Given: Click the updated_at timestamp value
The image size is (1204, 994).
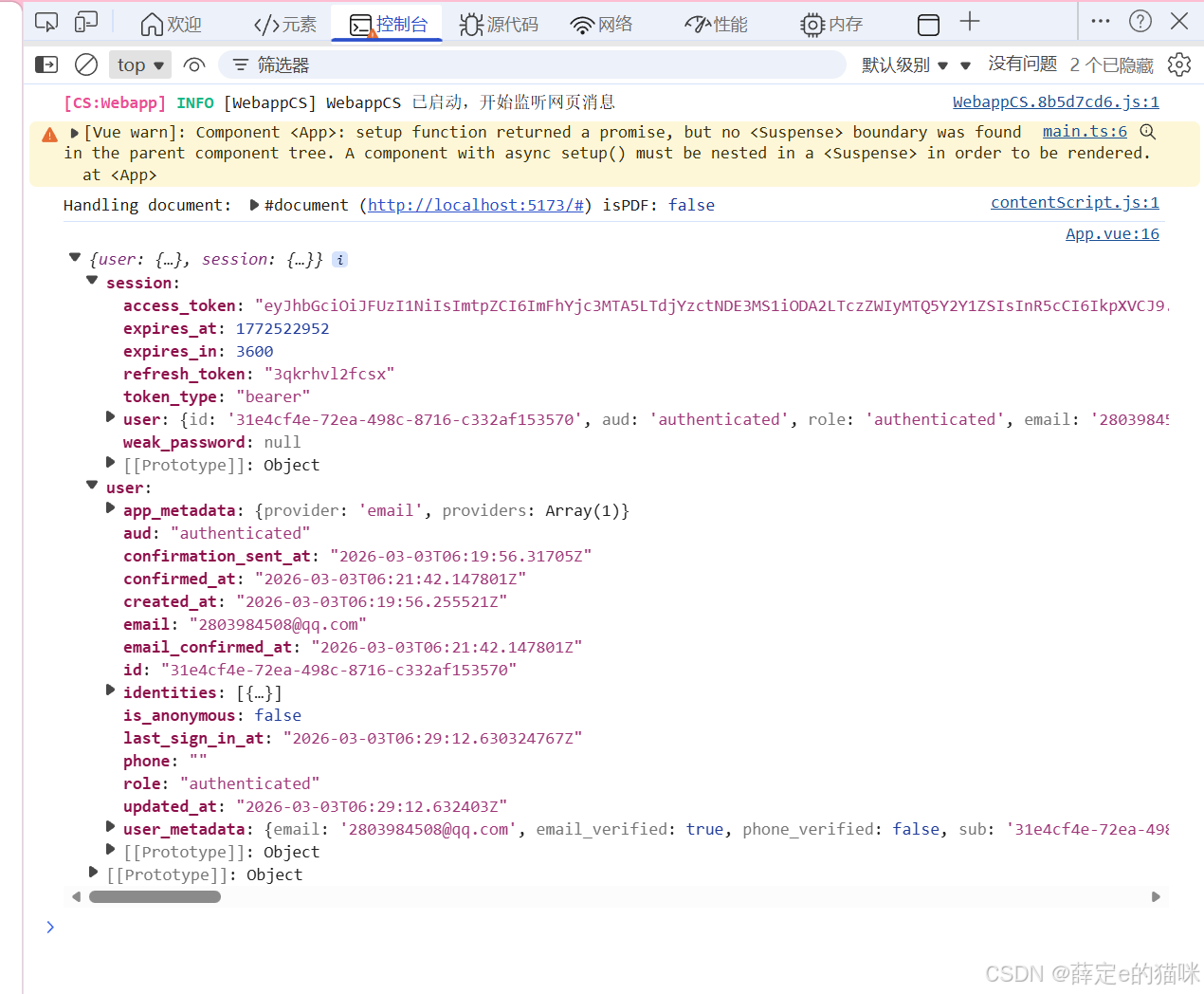Looking at the screenshot, I should [x=372, y=806].
